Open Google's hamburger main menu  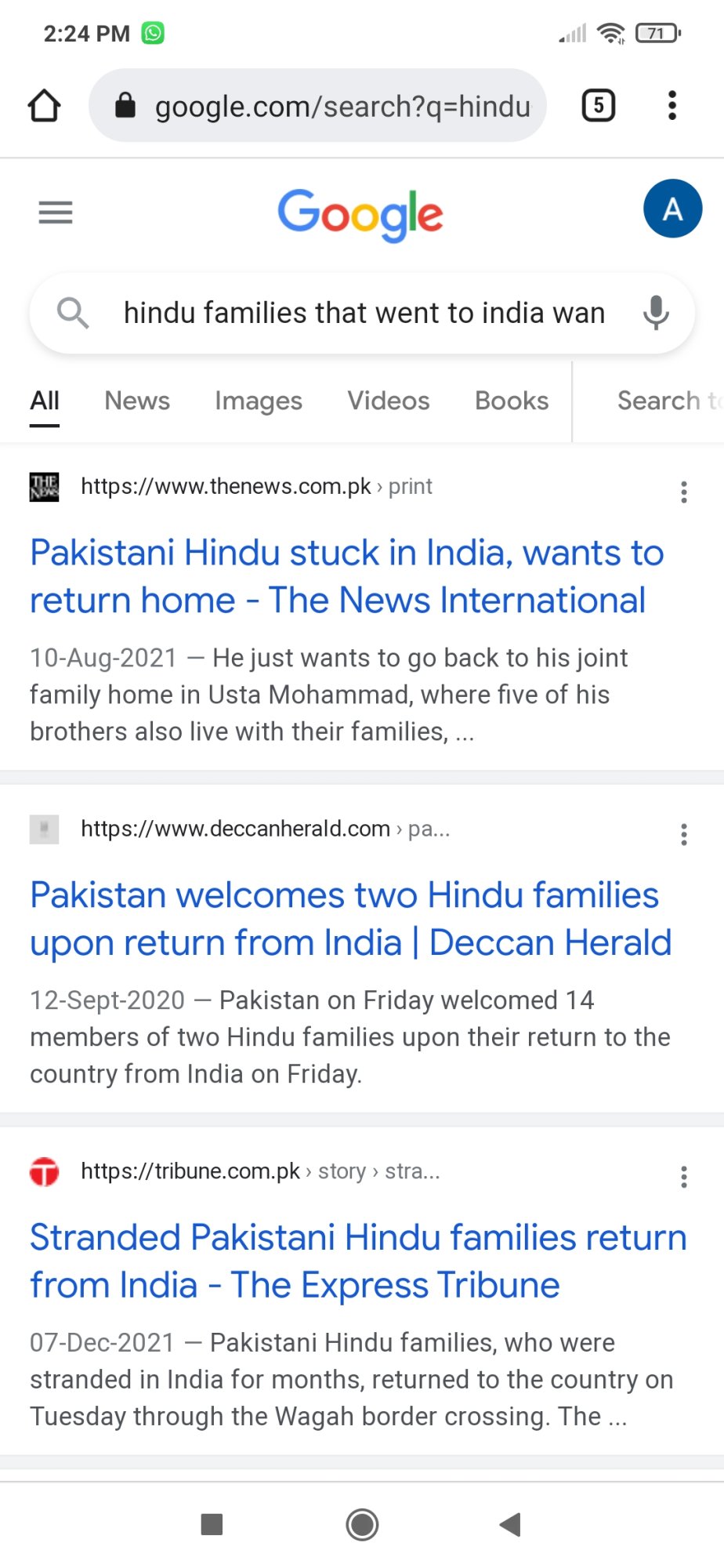click(x=56, y=212)
